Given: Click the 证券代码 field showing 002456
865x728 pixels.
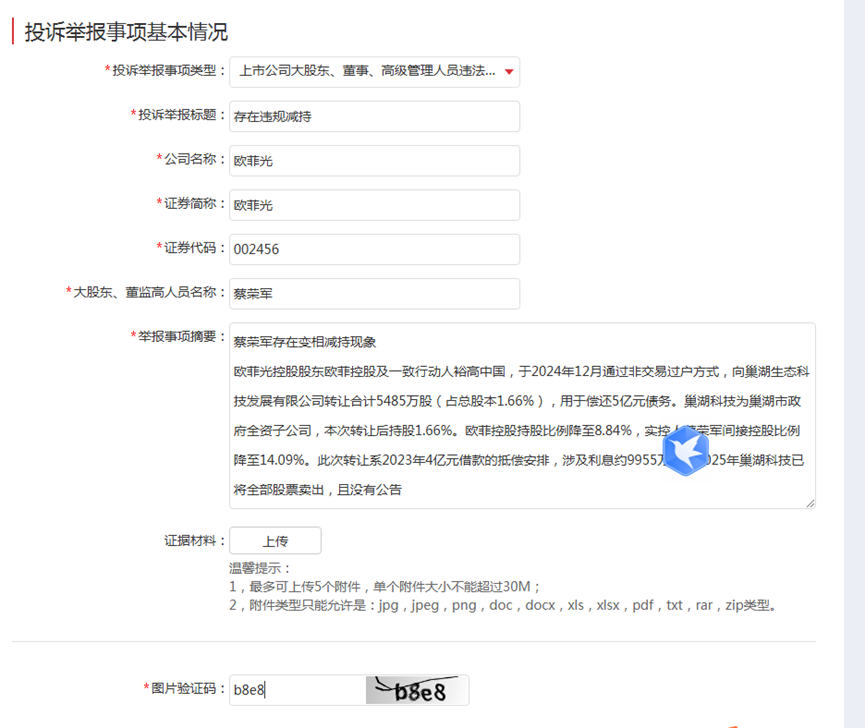Looking at the screenshot, I should pyautogui.click(x=375, y=249).
